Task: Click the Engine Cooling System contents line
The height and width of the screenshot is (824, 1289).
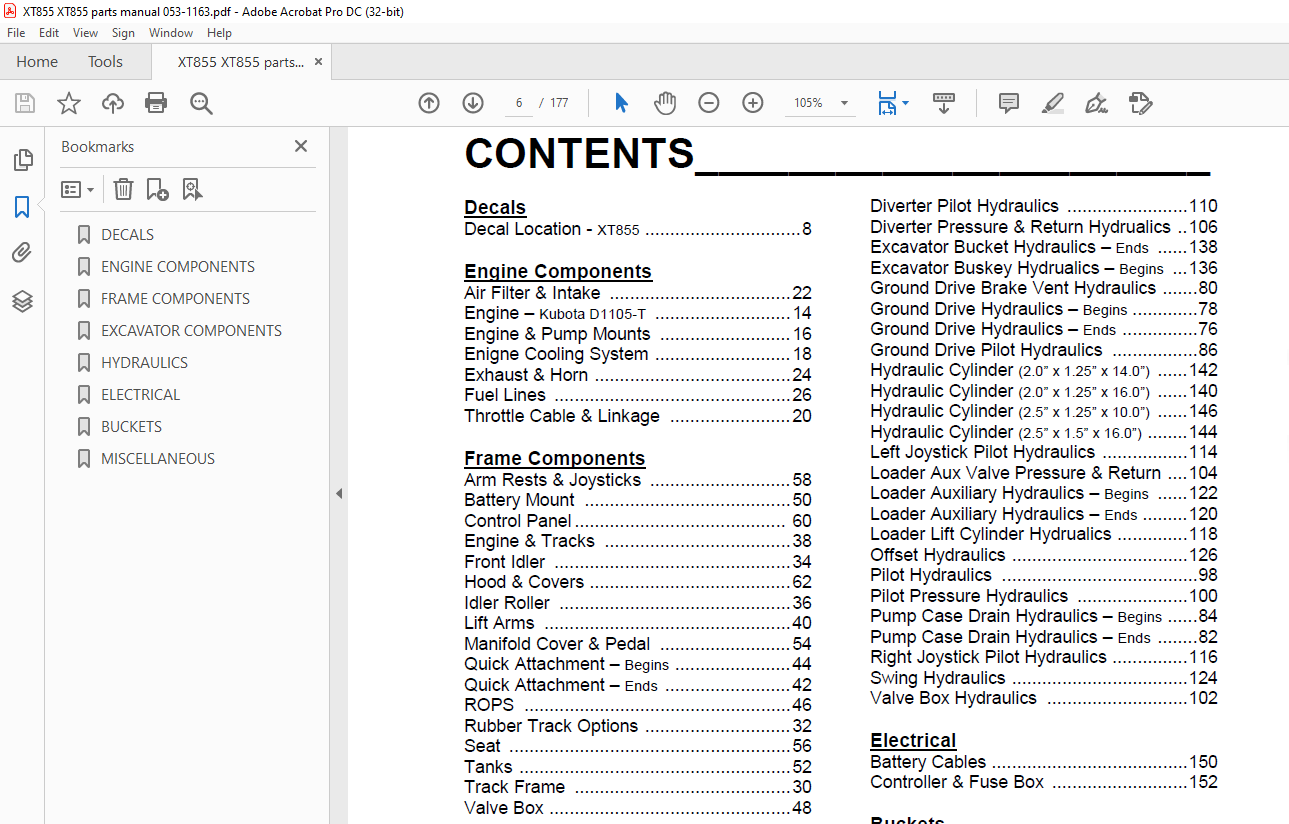Action: point(638,354)
